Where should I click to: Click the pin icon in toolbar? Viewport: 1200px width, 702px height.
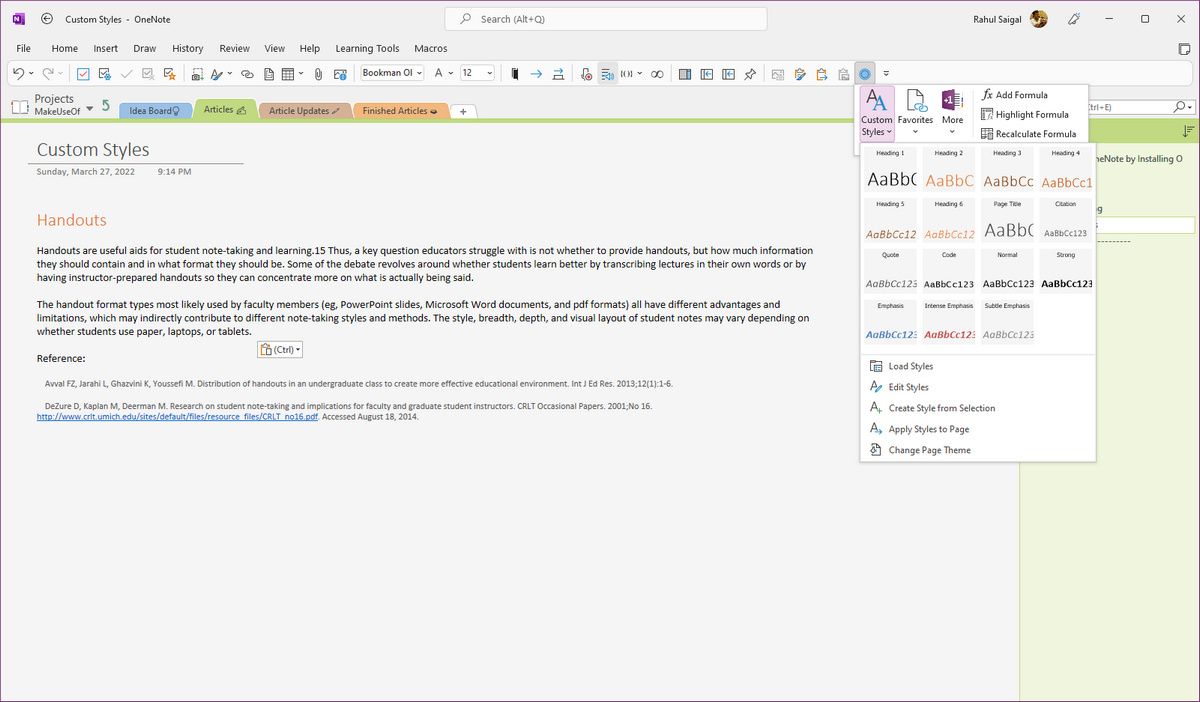(750, 73)
